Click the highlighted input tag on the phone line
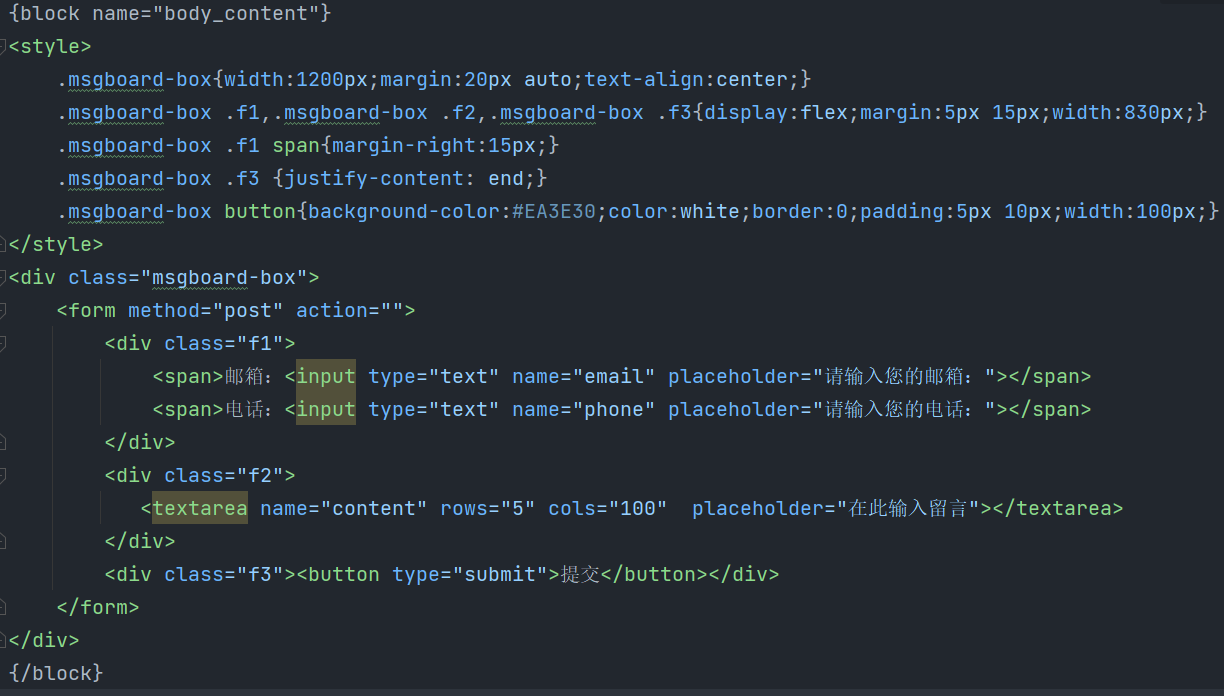The width and height of the screenshot is (1224, 696). click(326, 409)
